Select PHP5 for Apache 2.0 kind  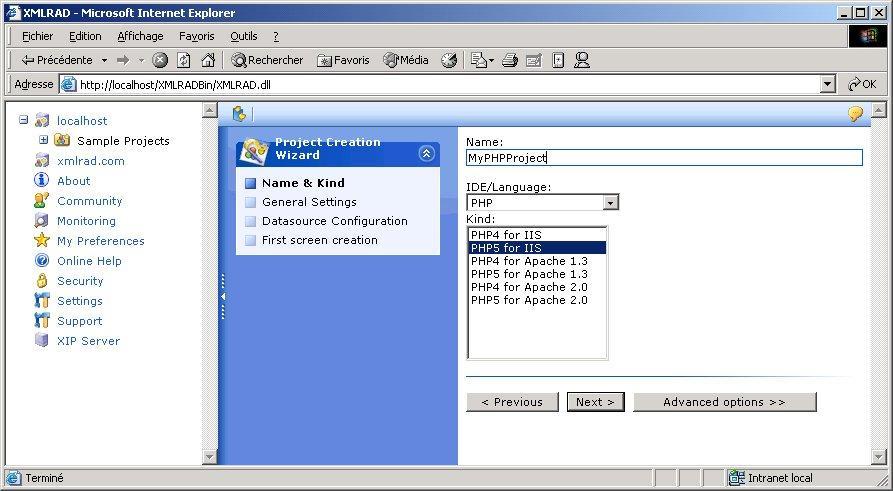tap(529, 300)
